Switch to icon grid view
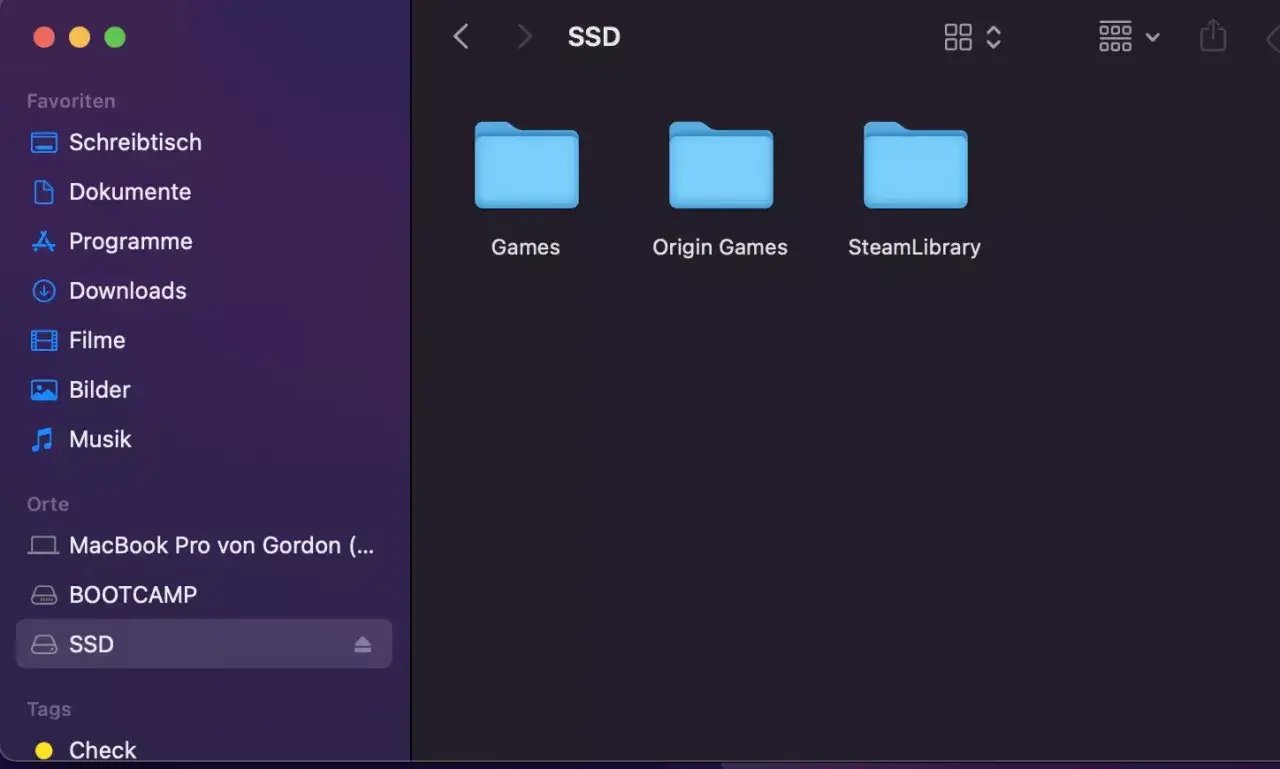 click(x=958, y=37)
